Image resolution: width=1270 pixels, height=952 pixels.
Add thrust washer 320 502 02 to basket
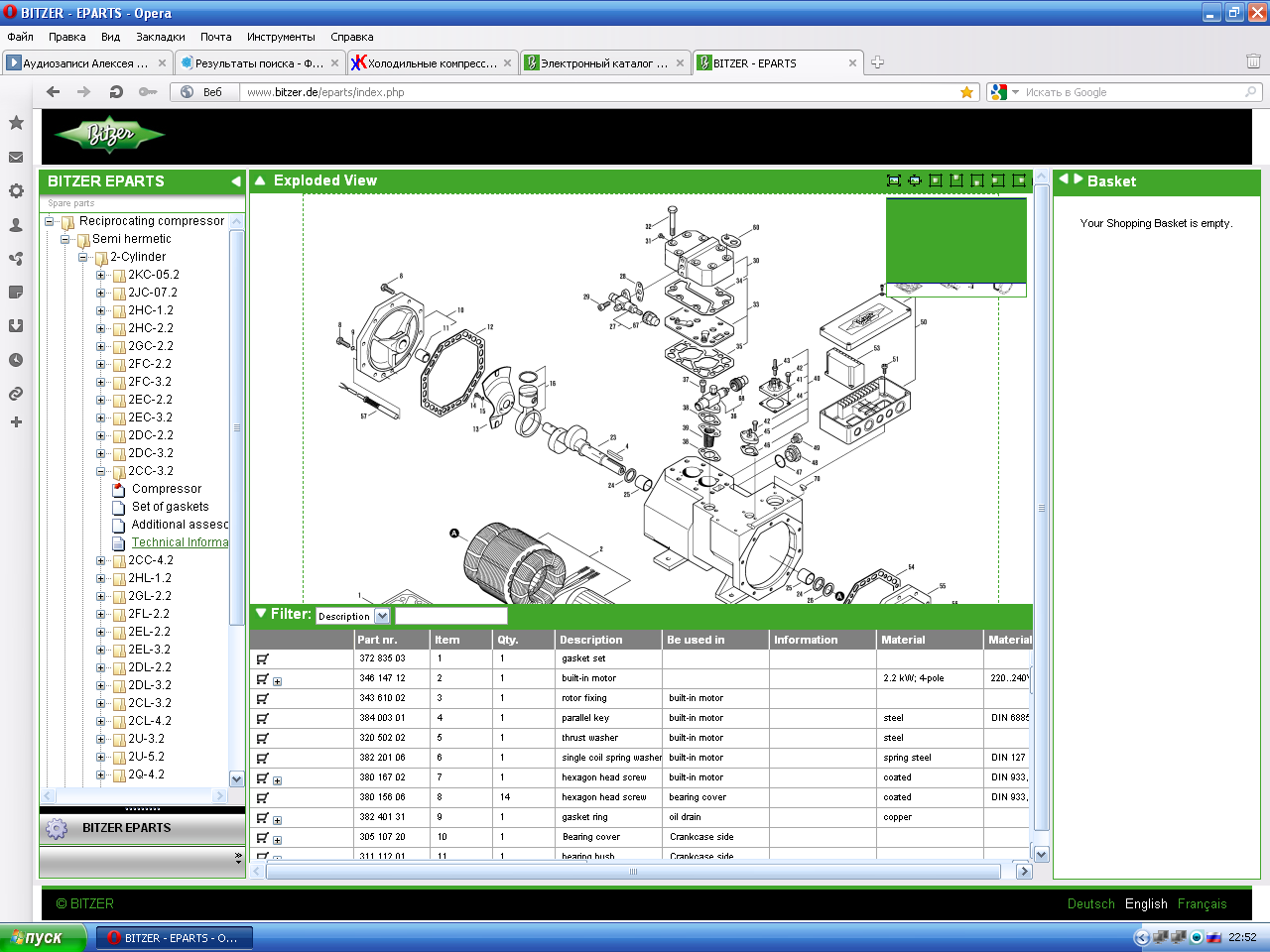[x=263, y=738]
